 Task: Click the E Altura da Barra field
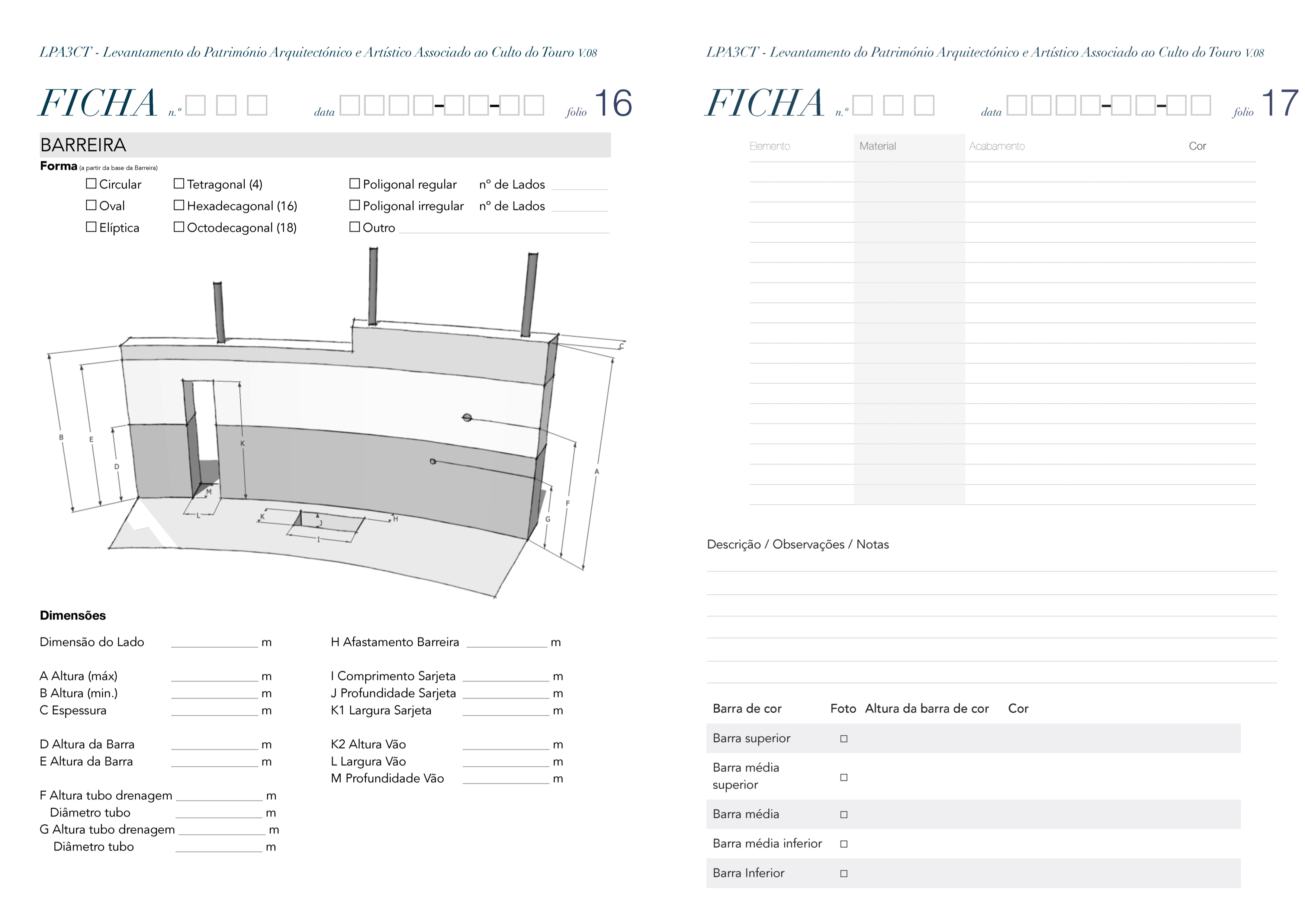point(215,762)
